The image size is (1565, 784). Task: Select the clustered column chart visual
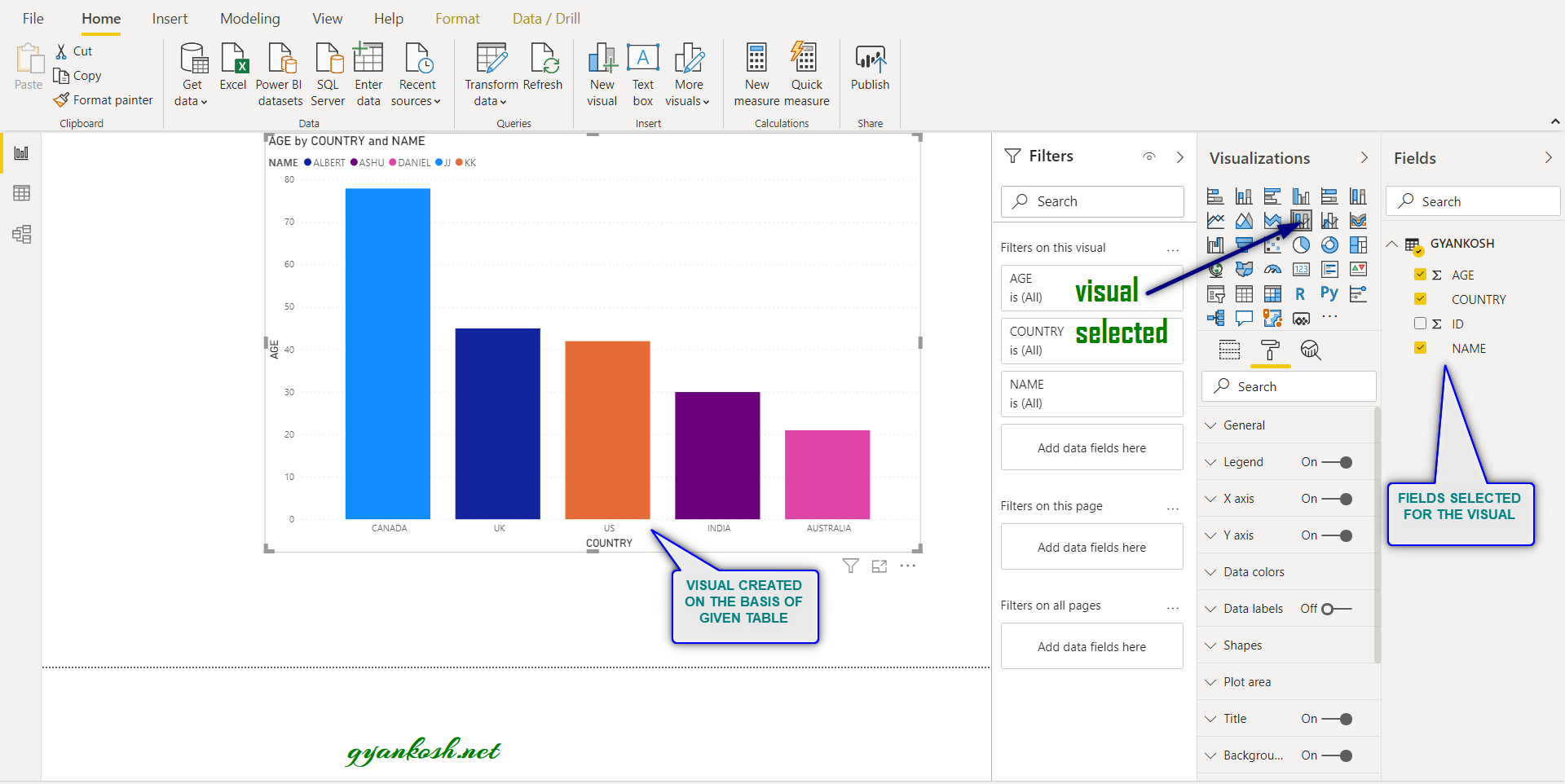click(x=1301, y=196)
